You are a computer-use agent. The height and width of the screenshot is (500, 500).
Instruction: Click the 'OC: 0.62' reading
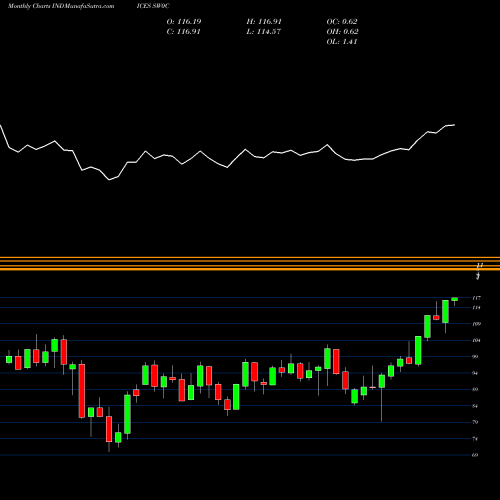[x=342, y=22]
